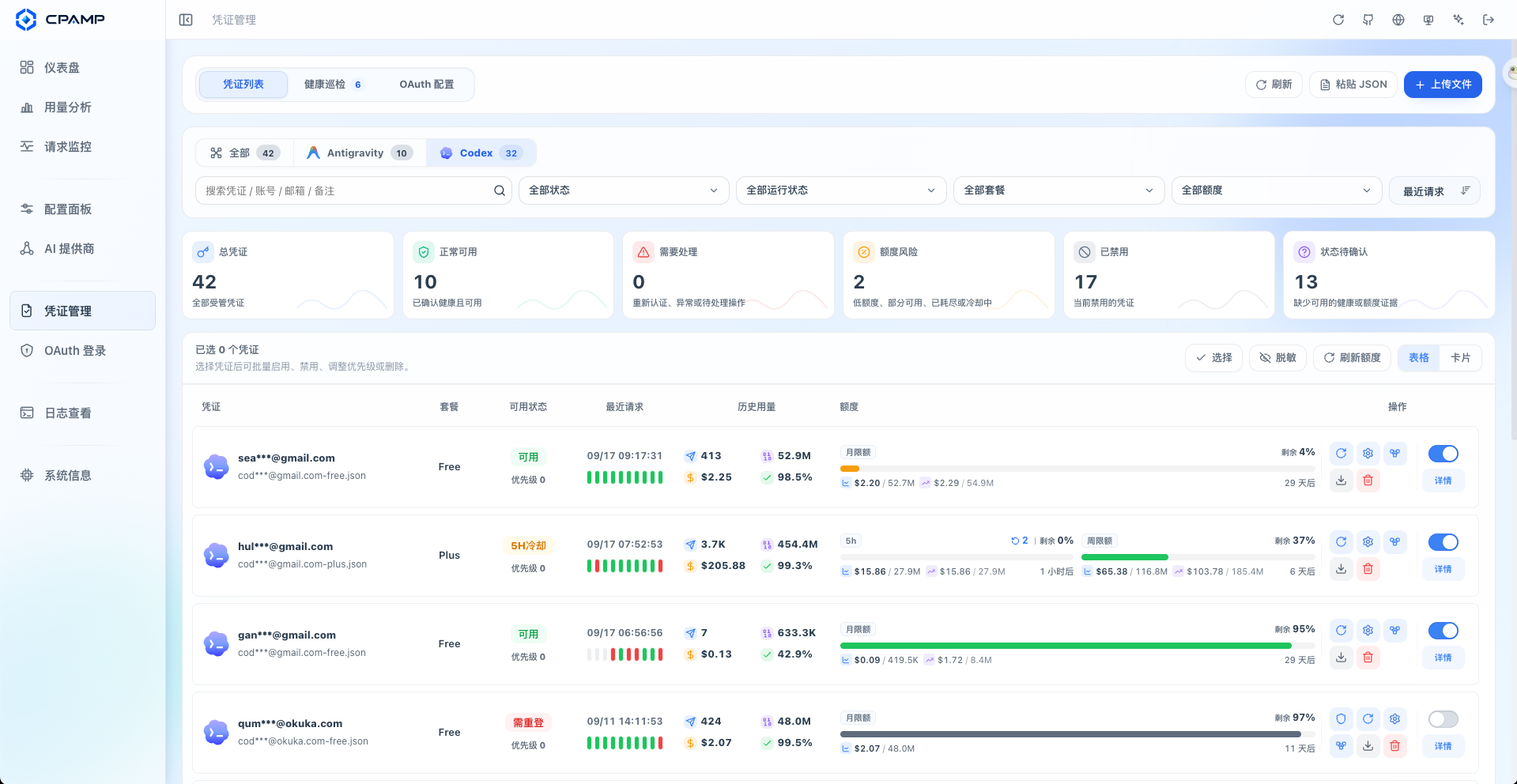Click the sparkle theme icon in top bar
The height and width of the screenshot is (784, 1517).
pyautogui.click(x=1459, y=20)
